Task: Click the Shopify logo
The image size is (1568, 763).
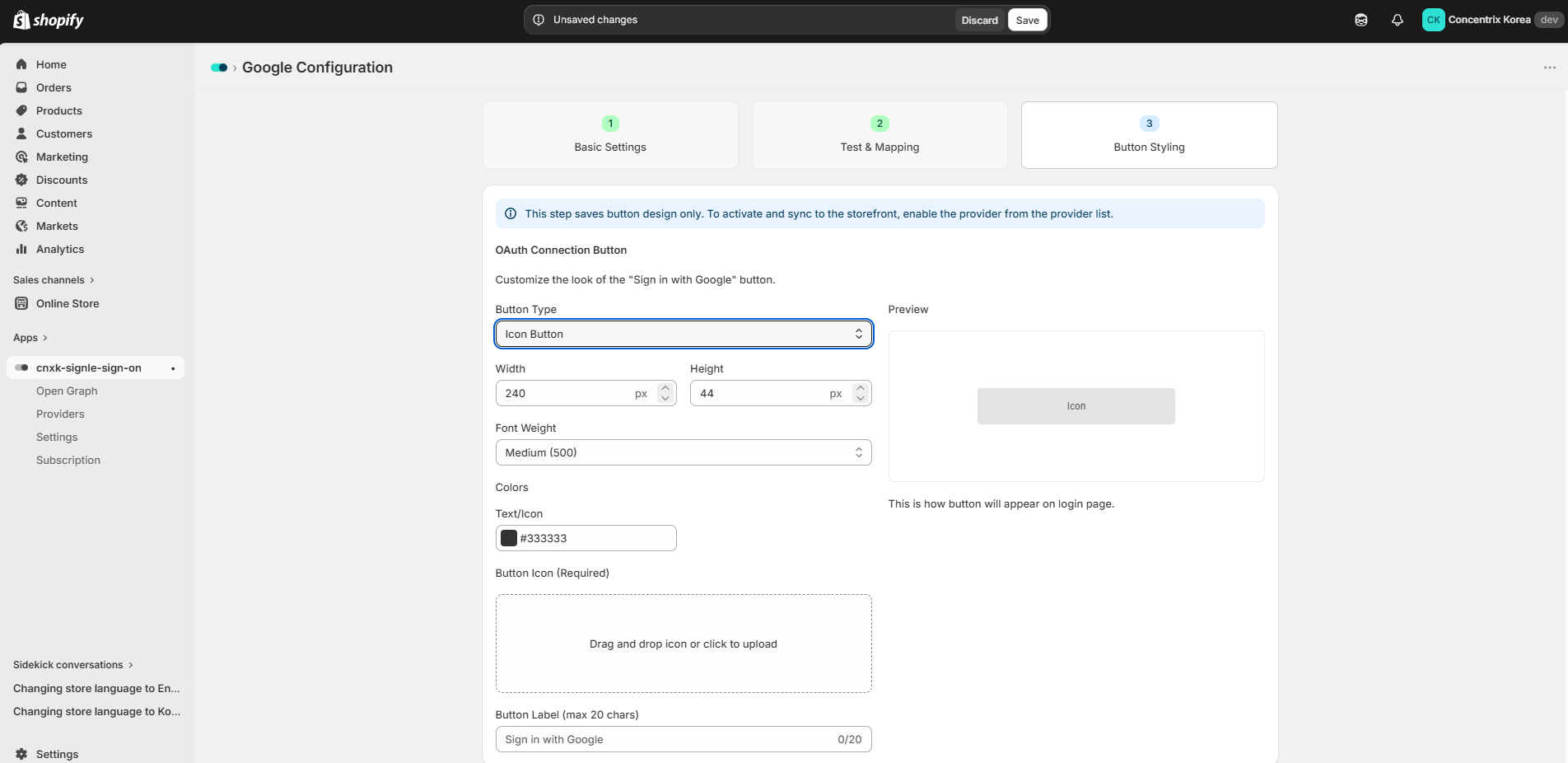Action: point(49,20)
